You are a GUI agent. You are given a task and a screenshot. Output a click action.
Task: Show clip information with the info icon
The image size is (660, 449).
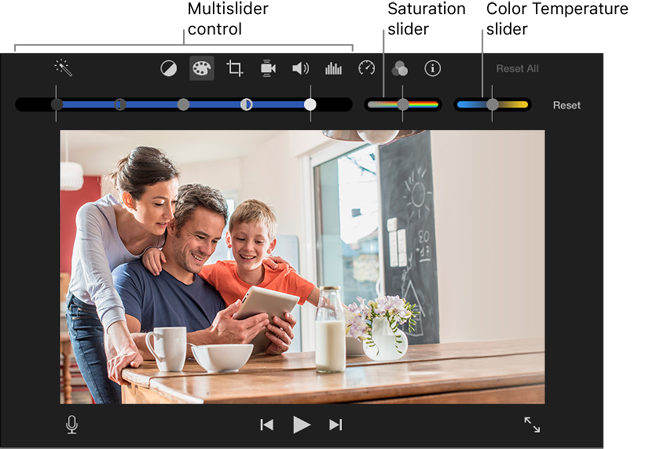pos(432,69)
